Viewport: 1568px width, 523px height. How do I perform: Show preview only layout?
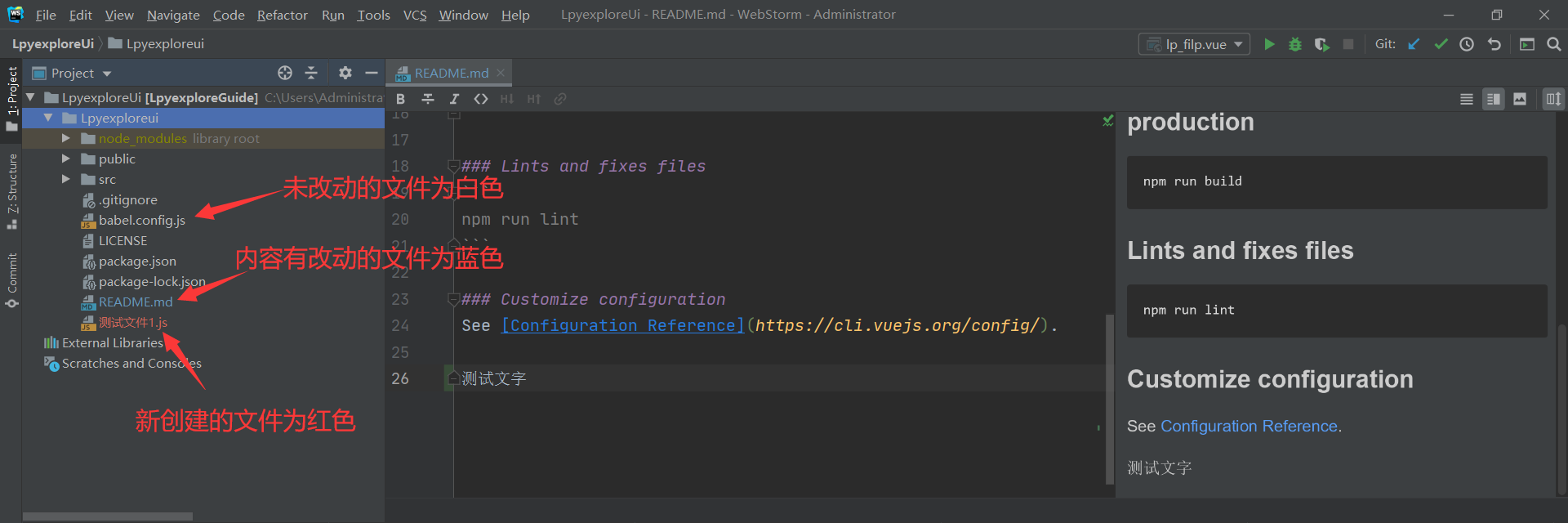(1520, 99)
